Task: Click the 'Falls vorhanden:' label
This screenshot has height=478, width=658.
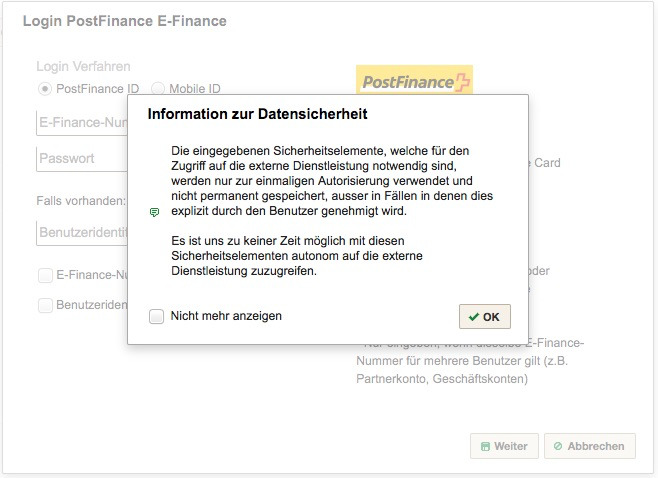Action: tap(81, 201)
